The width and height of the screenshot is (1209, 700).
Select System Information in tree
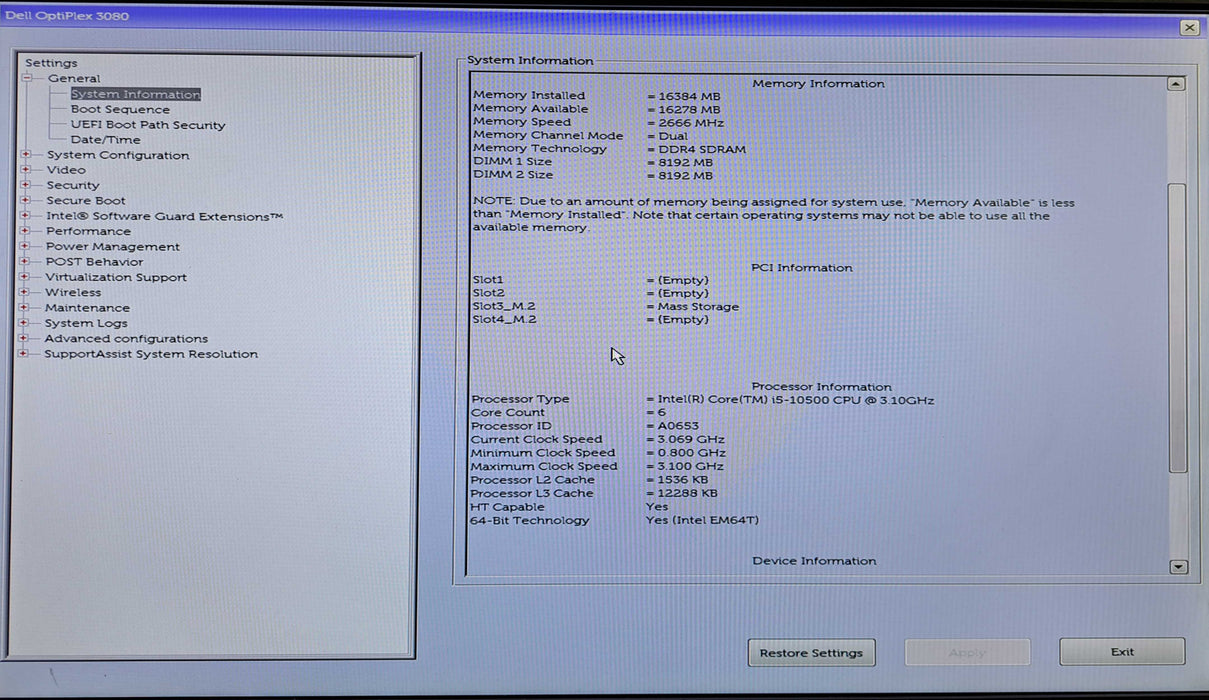(x=135, y=95)
